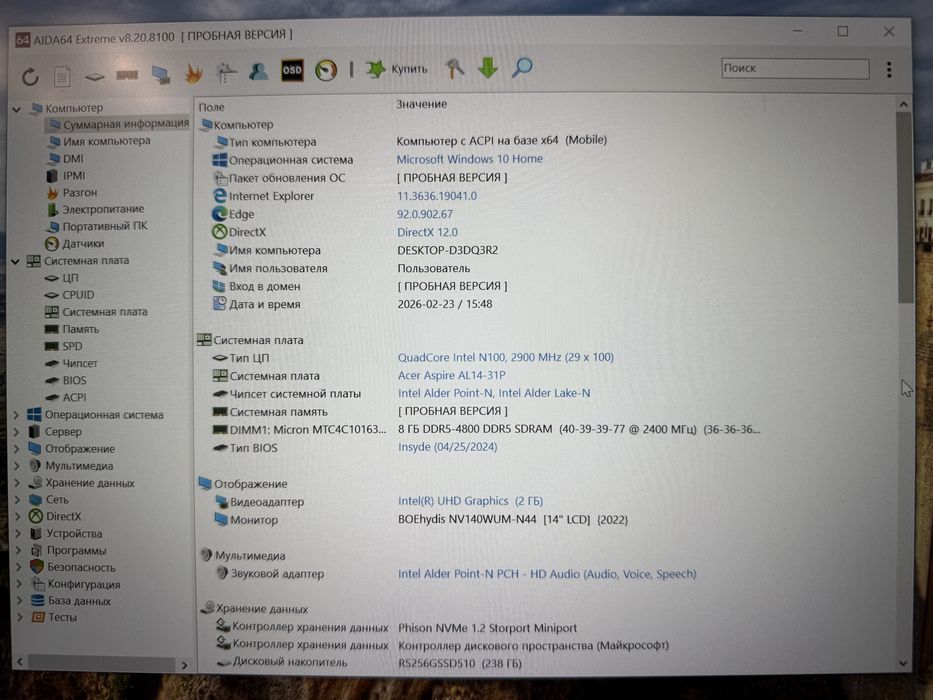The image size is (933, 700).
Task: Open the OSD panel icon
Action: point(292,70)
